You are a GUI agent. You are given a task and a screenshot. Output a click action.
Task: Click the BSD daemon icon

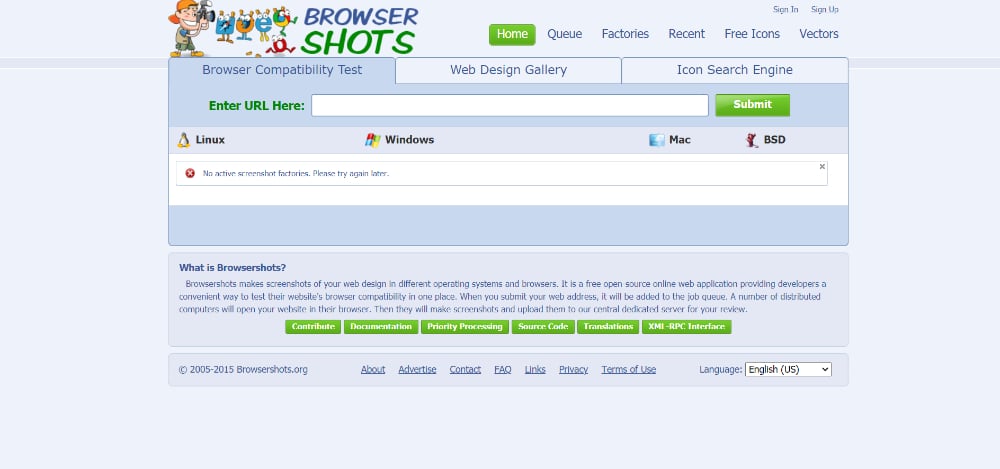[x=752, y=140]
